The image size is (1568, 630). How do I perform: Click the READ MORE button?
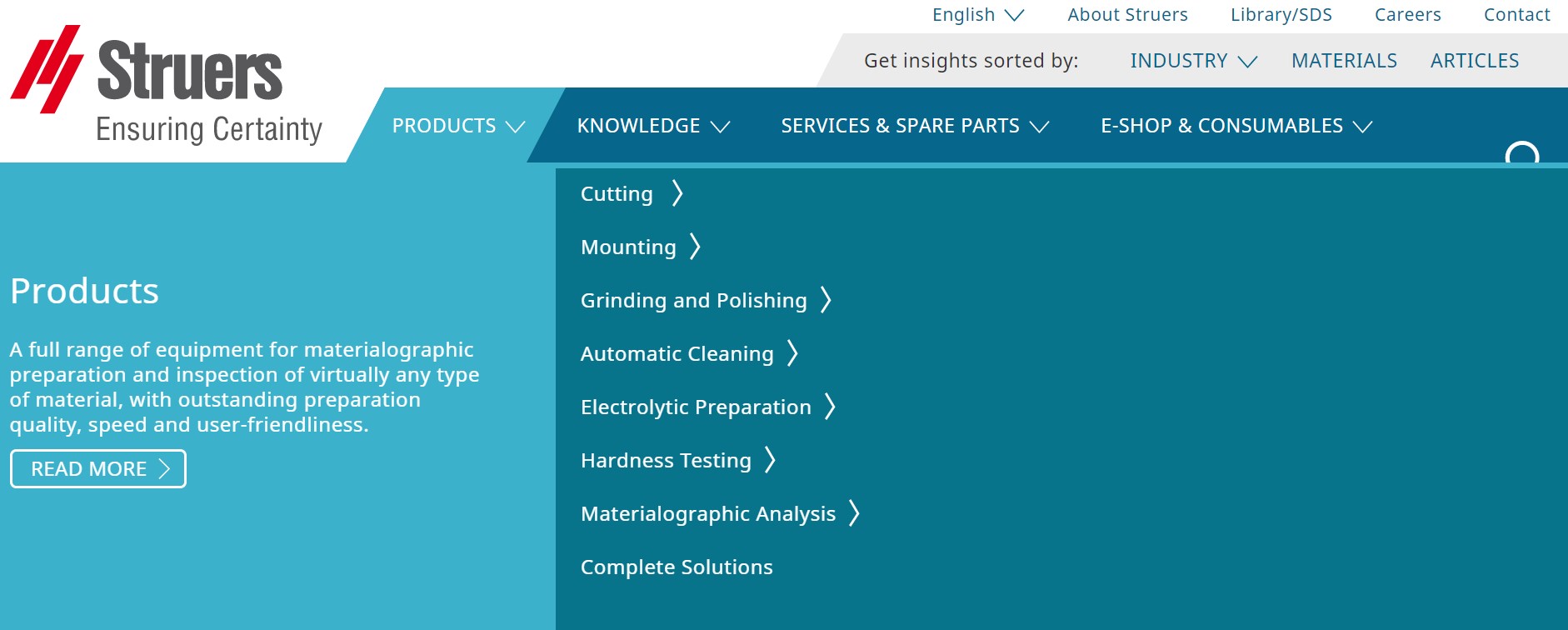[x=98, y=468]
